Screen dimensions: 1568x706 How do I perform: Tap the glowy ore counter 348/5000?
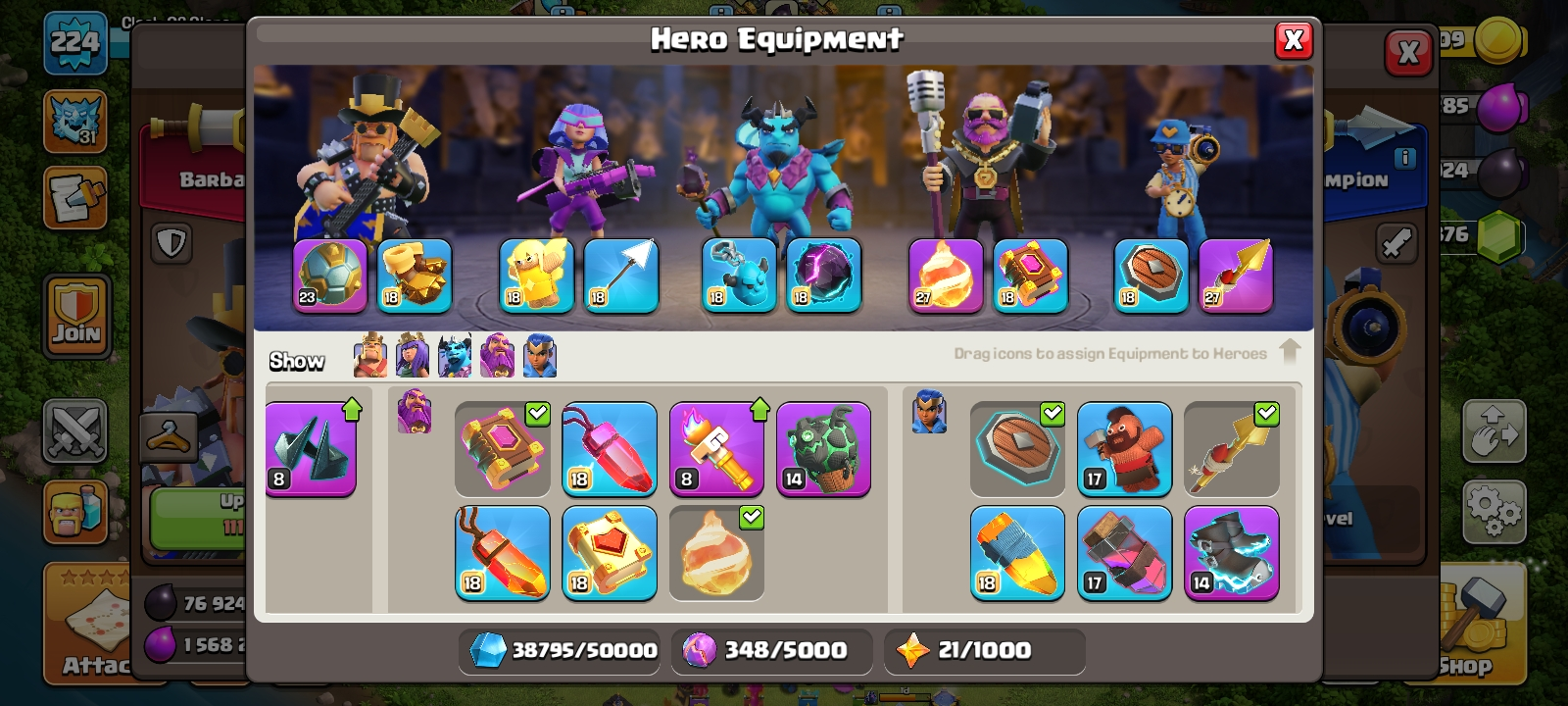click(771, 650)
